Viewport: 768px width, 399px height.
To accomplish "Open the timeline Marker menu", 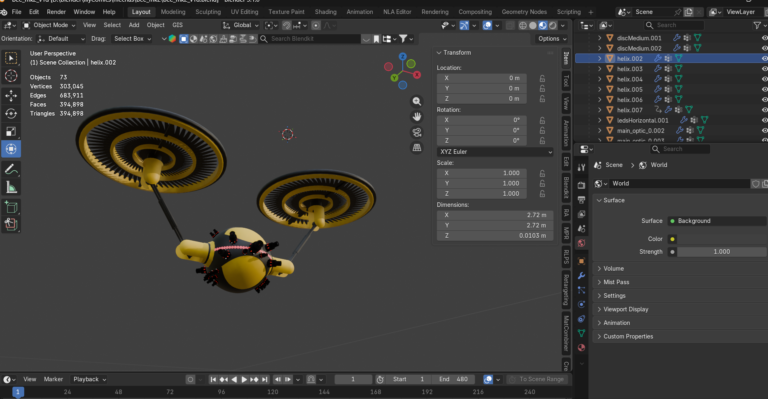I will 53,379.
